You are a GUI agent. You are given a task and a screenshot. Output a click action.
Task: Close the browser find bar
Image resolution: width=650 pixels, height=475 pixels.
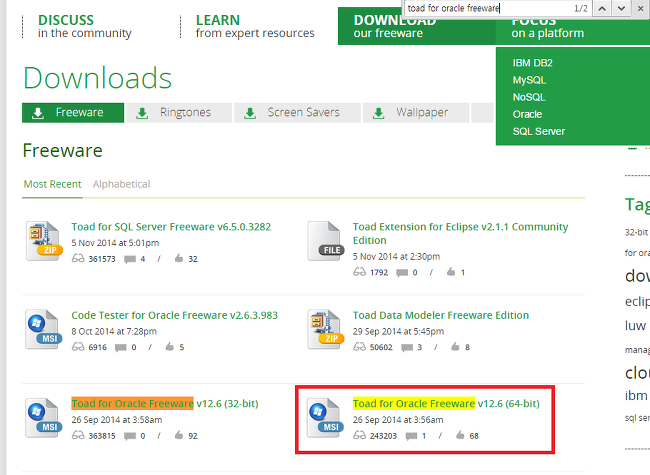(640, 8)
